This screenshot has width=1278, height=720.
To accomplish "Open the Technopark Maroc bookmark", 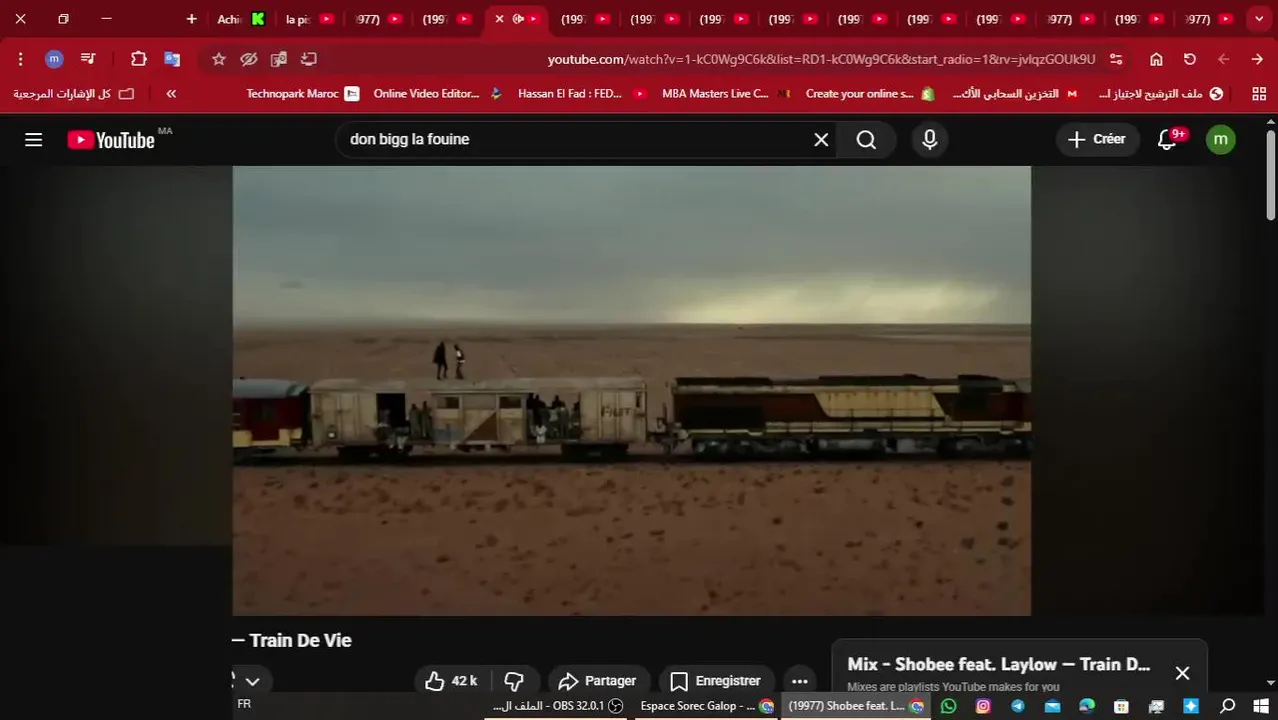I will coord(302,94).
